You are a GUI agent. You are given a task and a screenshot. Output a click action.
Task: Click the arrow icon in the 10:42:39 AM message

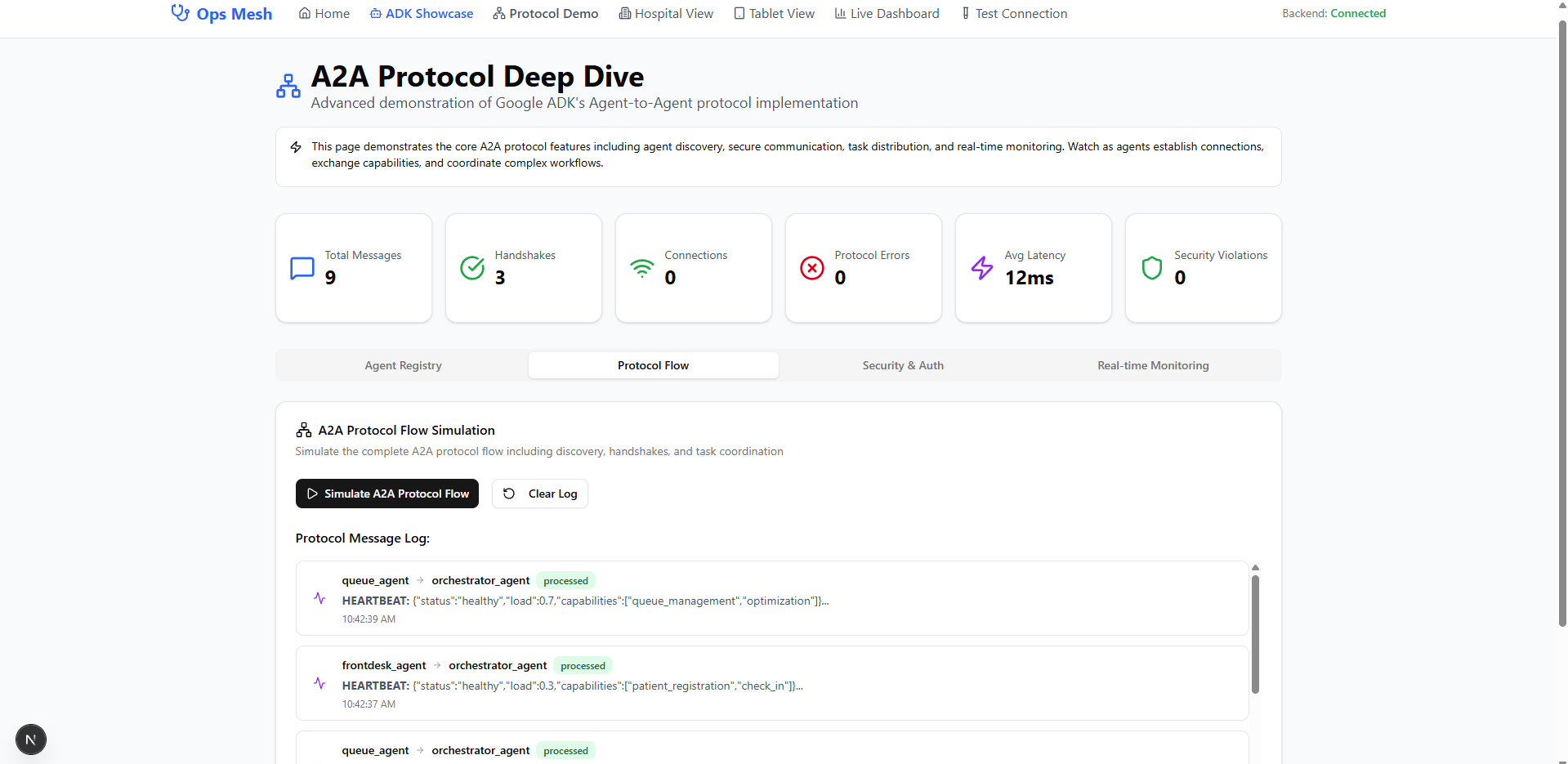[420, 580]
